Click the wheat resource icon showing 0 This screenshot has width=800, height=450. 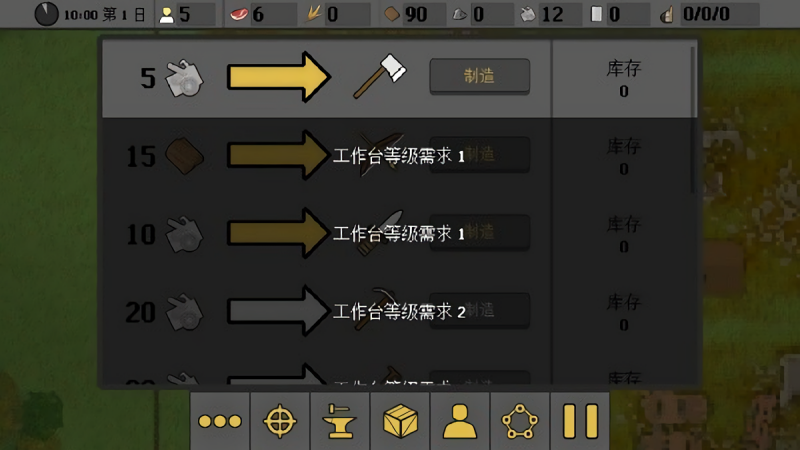[313, 14]
